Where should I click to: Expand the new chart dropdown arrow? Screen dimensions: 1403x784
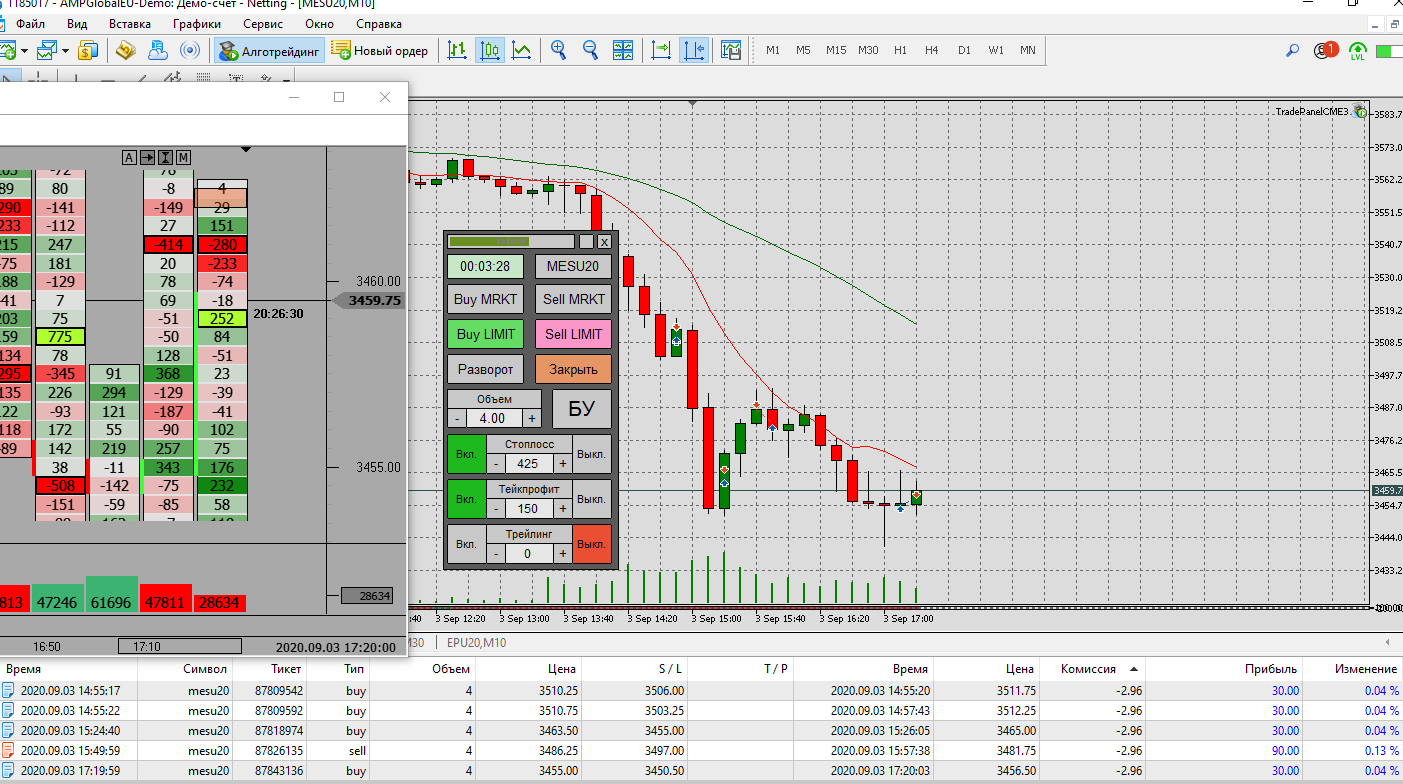[x=24, y=50]
